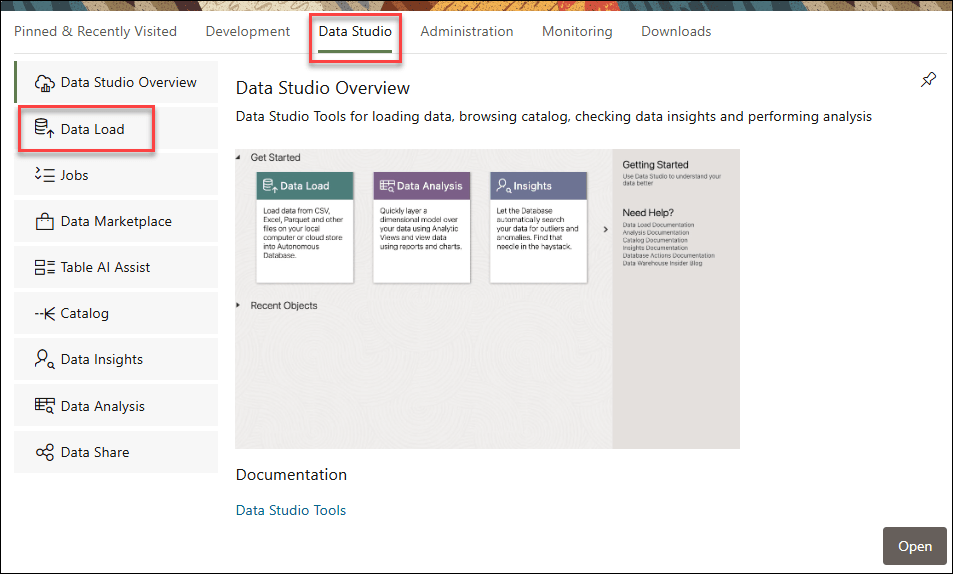Click the Data Analysis card in preview
Image resolution: width=953 pixels, height=574 pixels.
tap(421, 227)
